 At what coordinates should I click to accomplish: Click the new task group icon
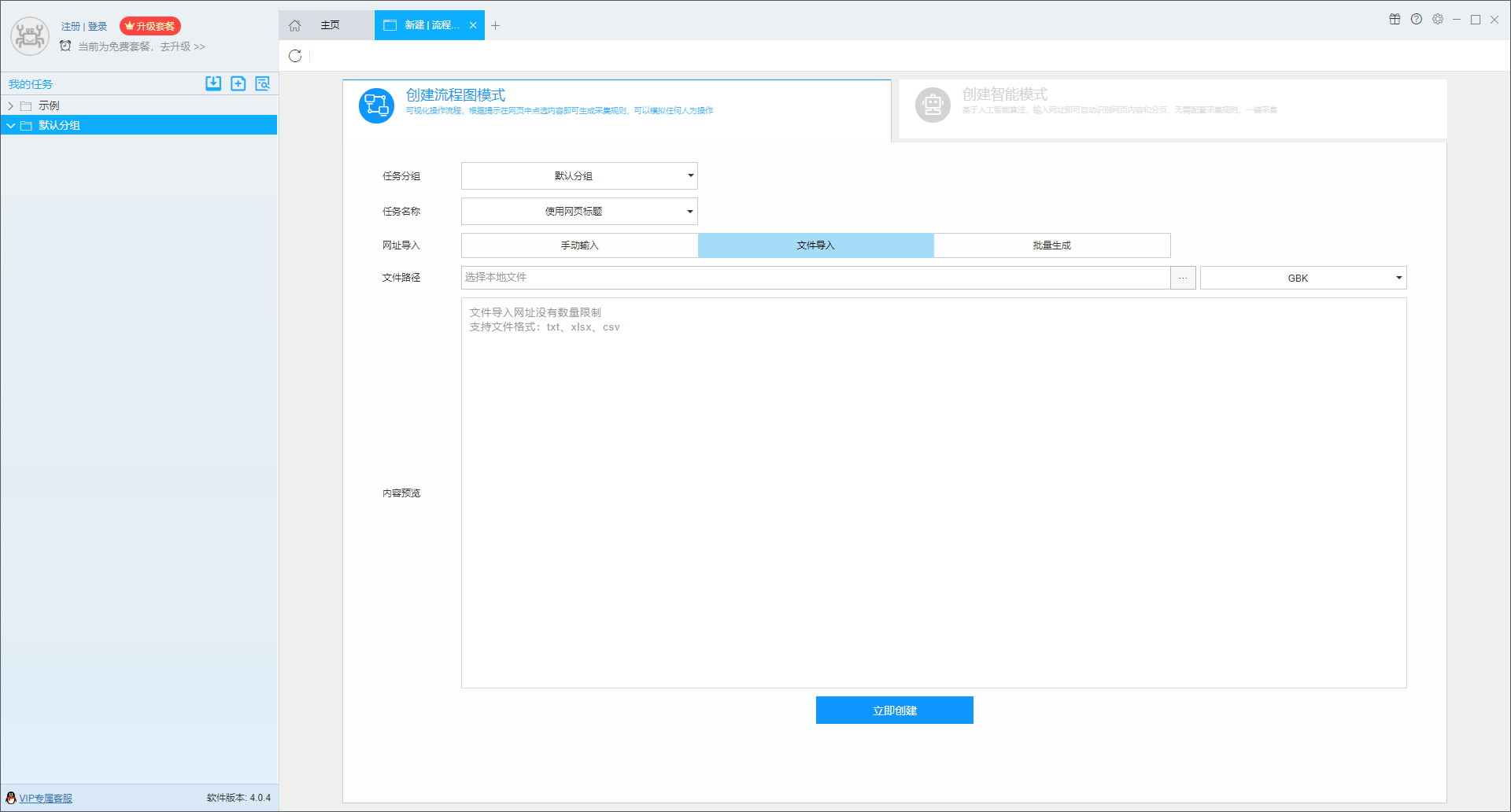238,83
